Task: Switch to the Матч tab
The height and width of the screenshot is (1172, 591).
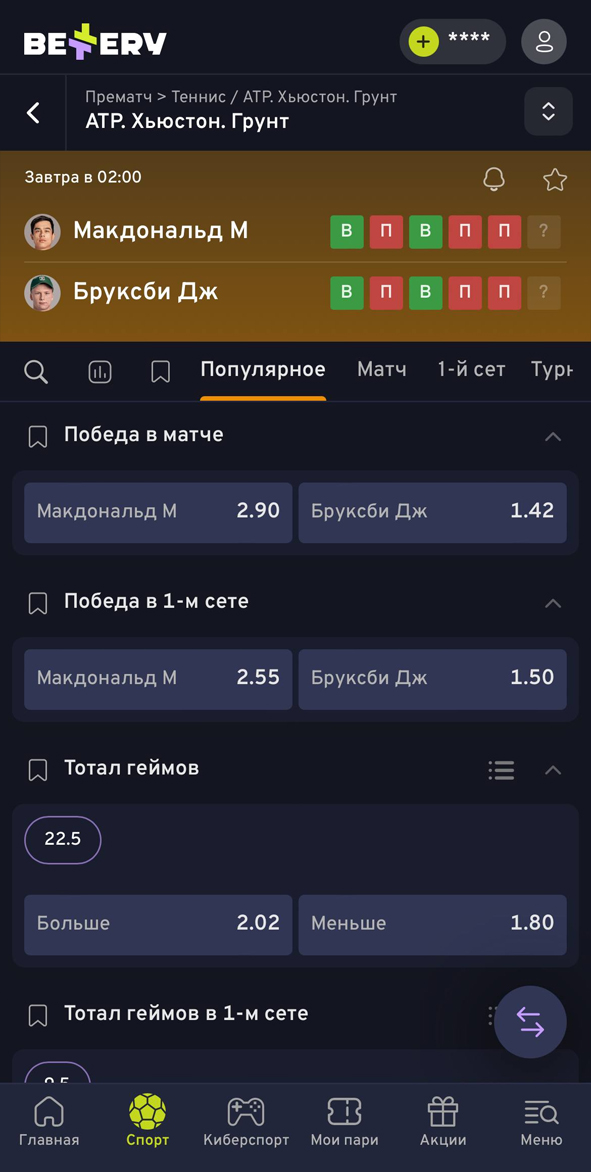Action: click(x=381, y=369)
